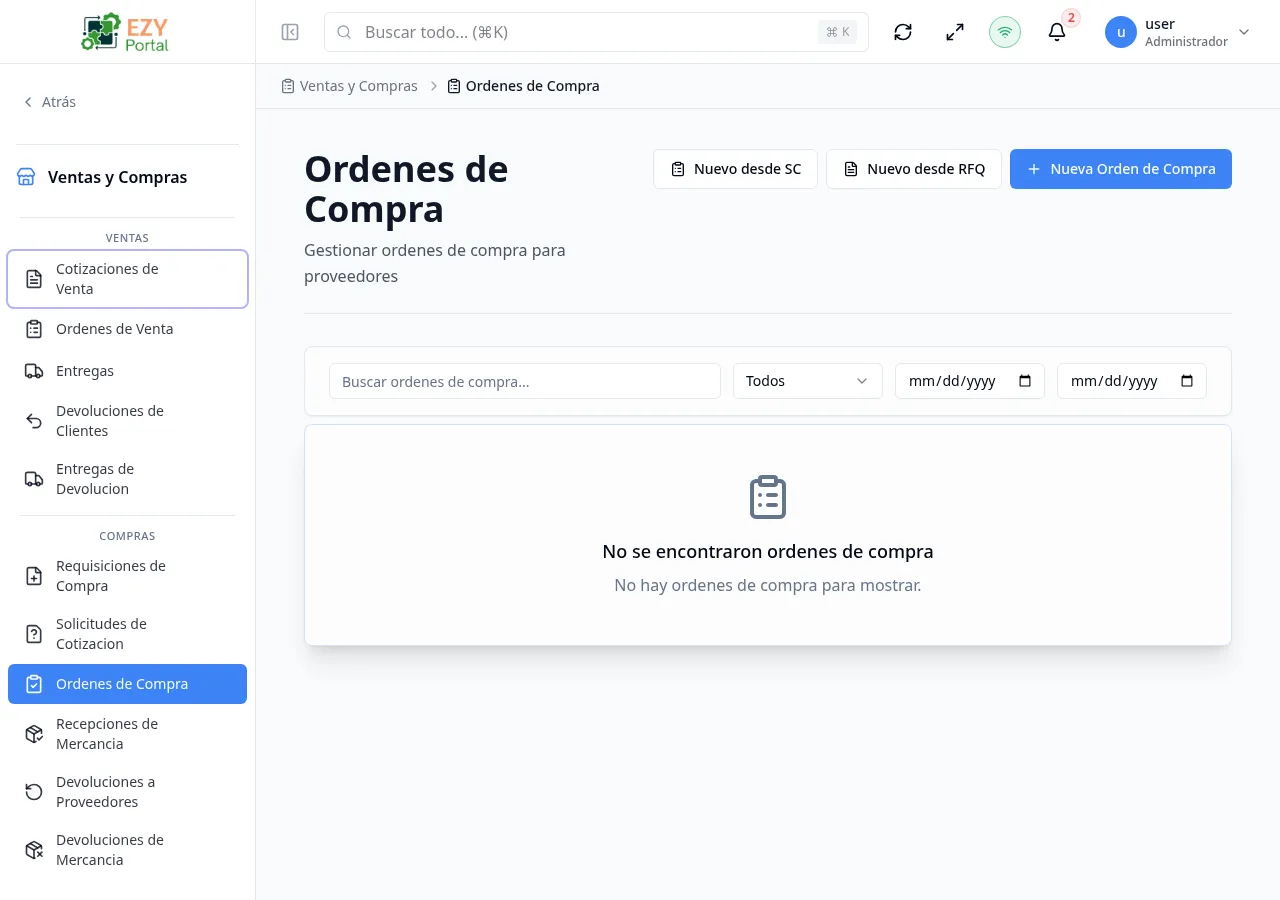1280x900 pixels.
Task: Open Solicitudes de Cotizacion menu item
Action: coord(127,634)
